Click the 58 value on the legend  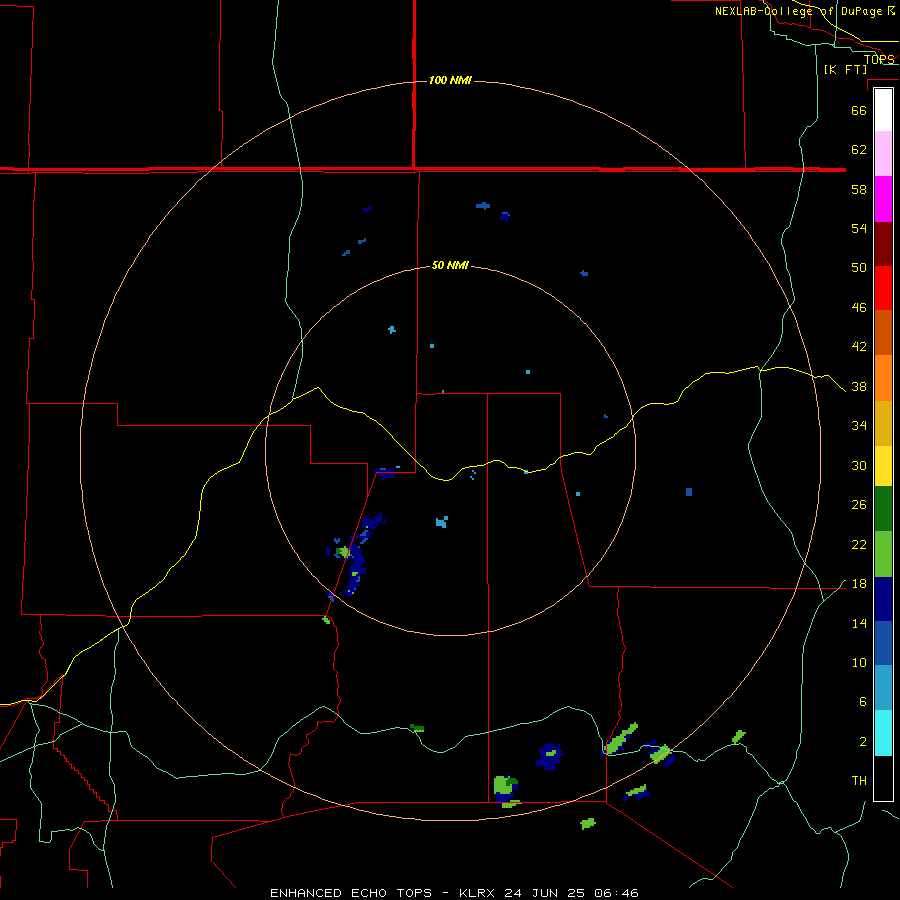(859, 189)
